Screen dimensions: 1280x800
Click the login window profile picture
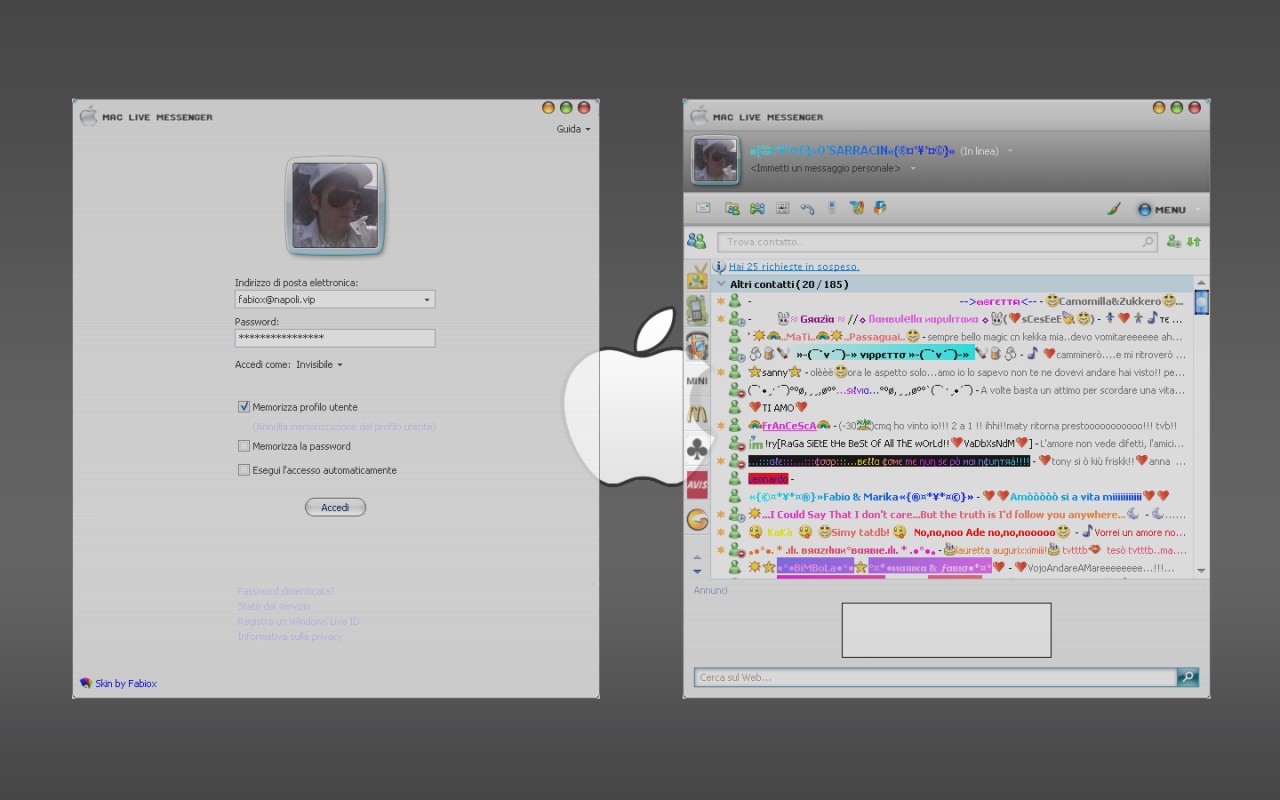tap(335, 206)
